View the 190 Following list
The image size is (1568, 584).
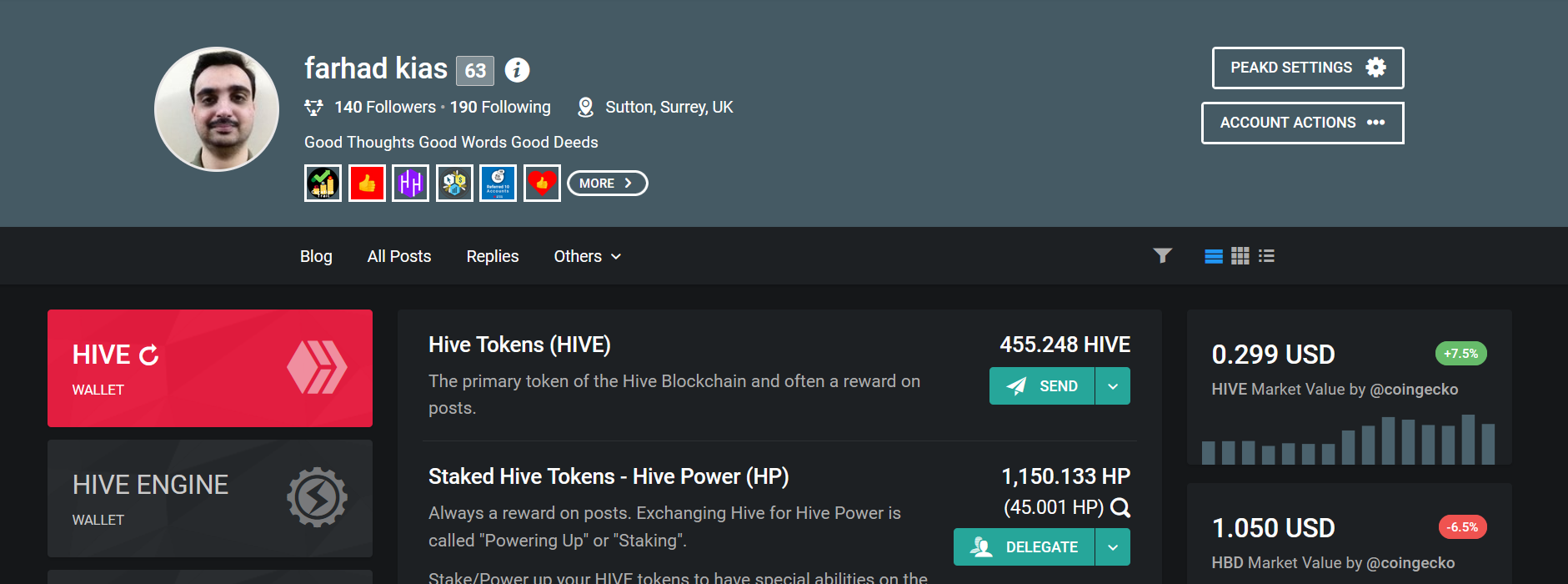[500, 107]
